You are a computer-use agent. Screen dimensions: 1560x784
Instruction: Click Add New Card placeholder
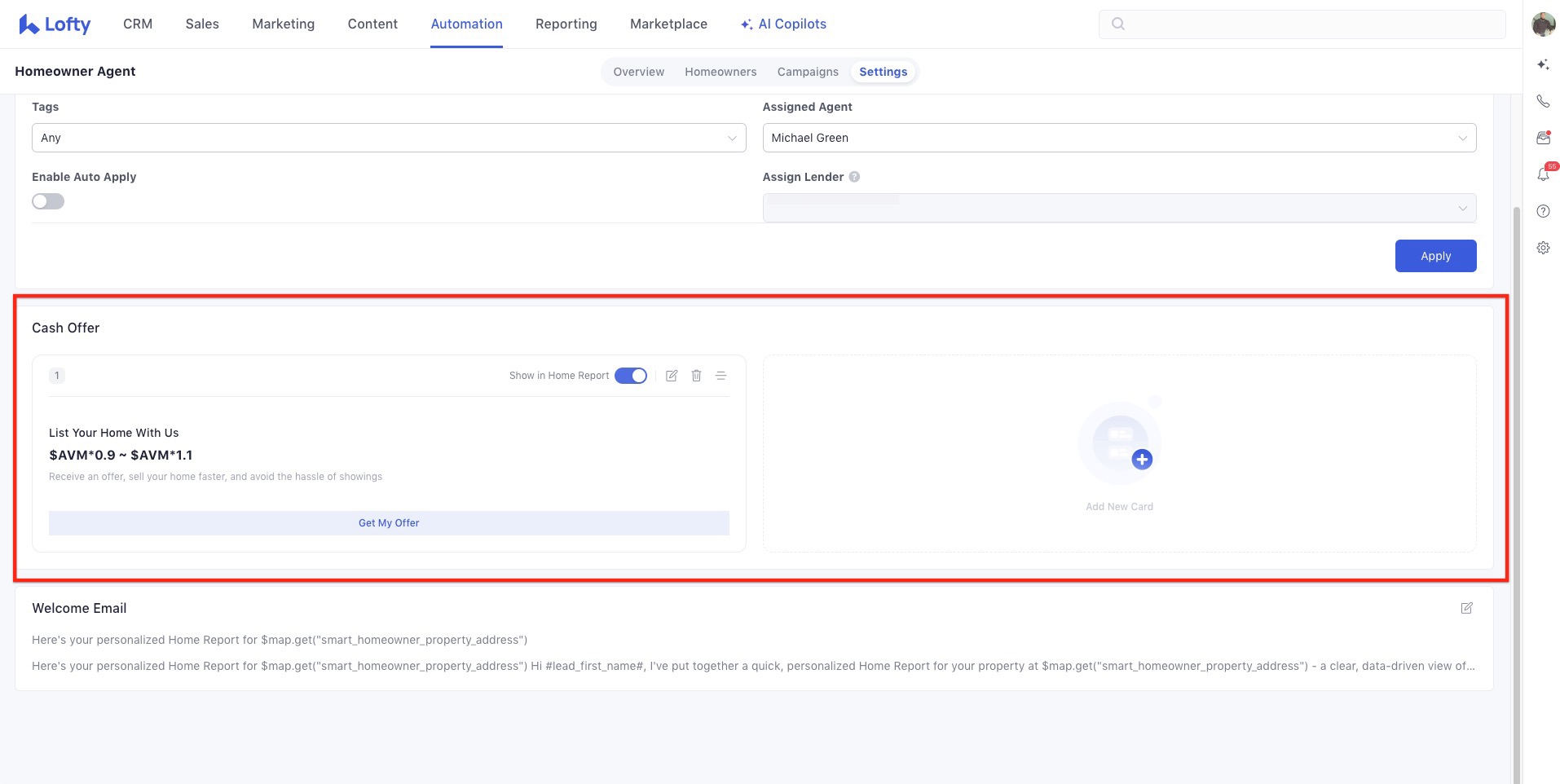tap(1119, 453)
